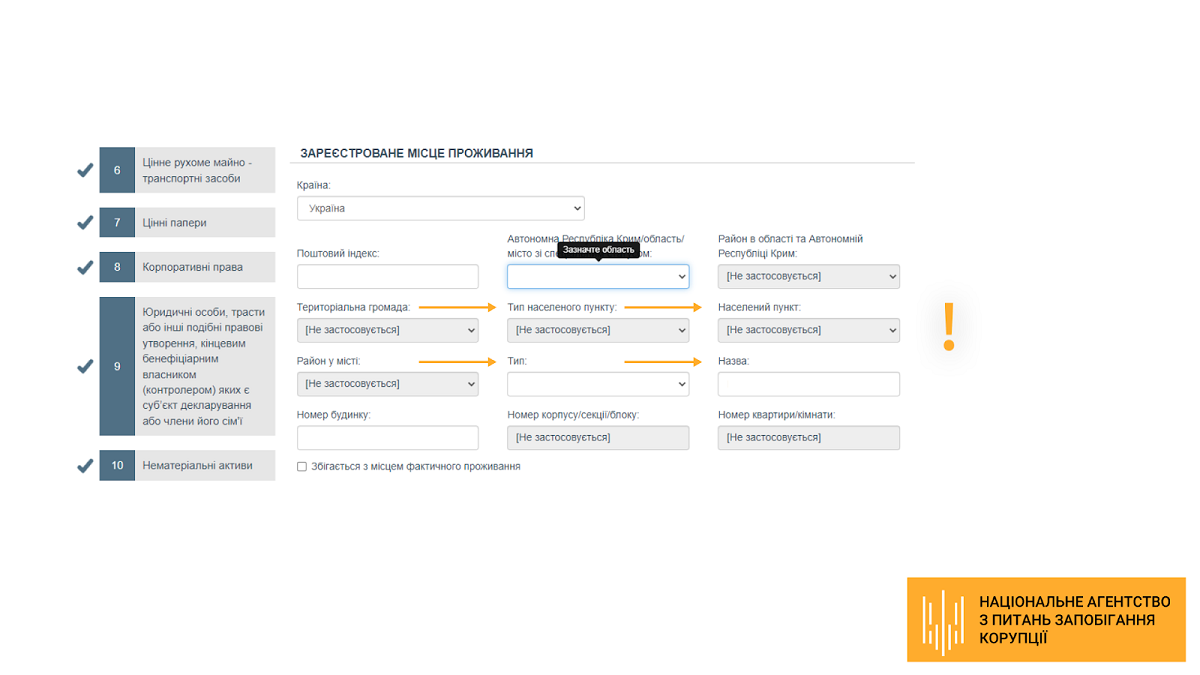Click the Поштовий індекс input field

coord(388,277)
